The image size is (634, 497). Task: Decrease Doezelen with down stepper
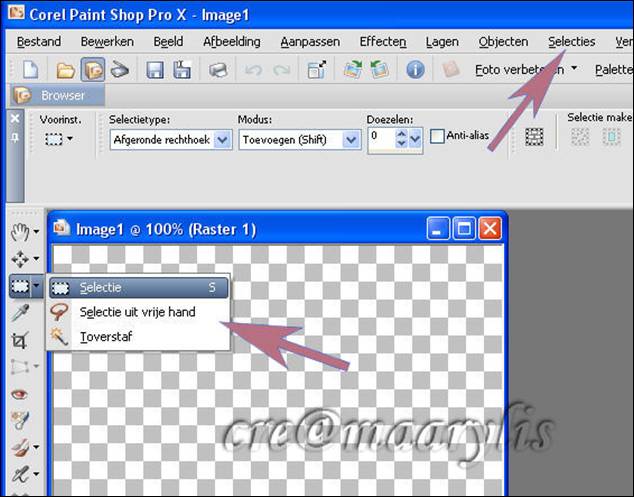point(401,144)
